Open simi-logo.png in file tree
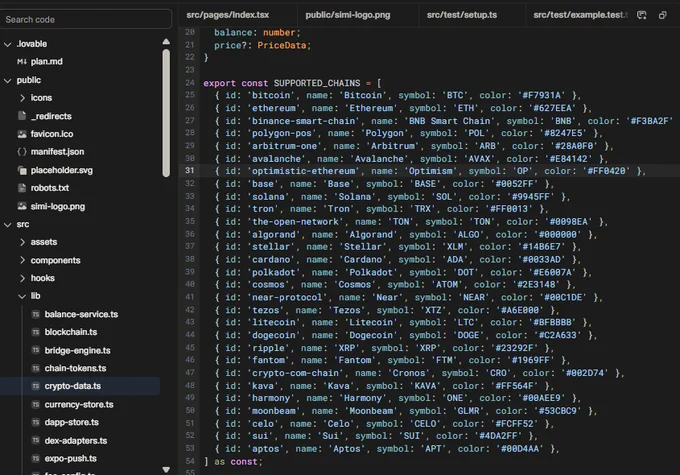680x475 pixels. pos(58,206)
